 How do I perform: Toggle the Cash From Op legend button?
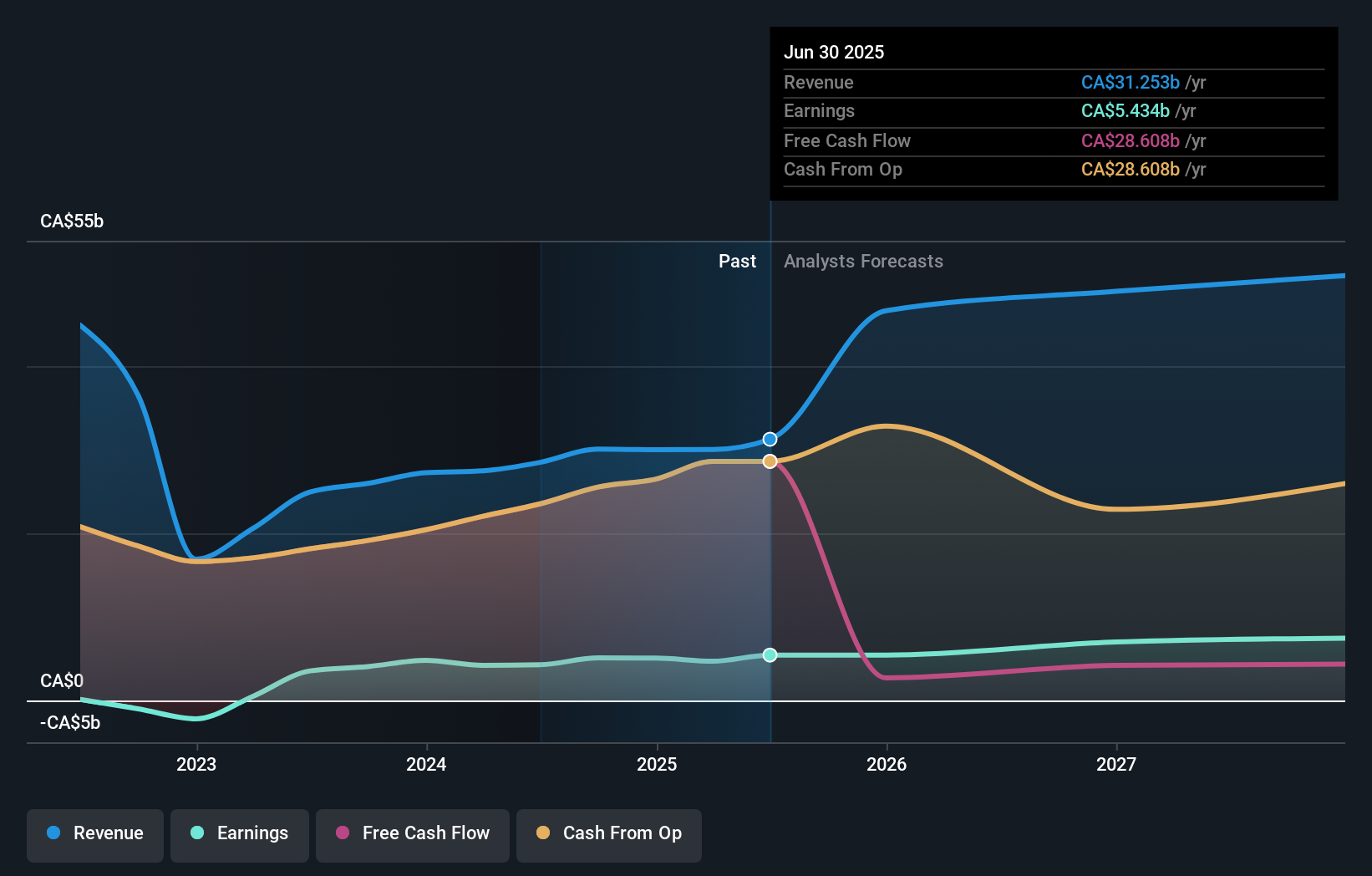pyautogui.click(x=609, y=835)
